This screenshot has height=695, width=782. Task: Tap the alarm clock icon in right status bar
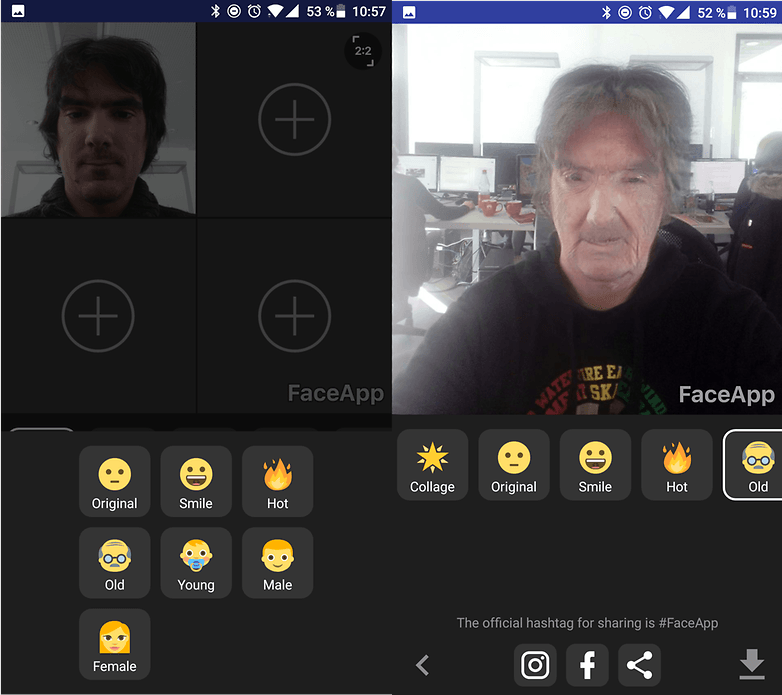click(645, 12)
